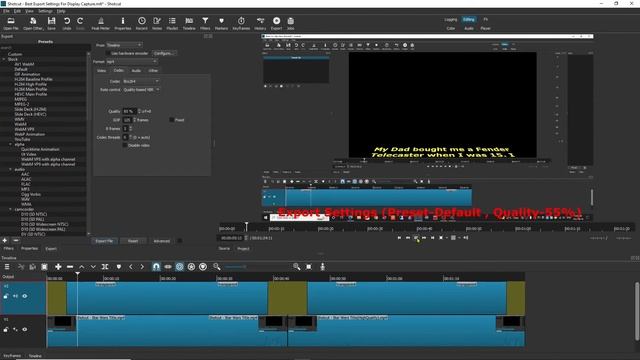Split clip at playhead

[x=105, y=267]
